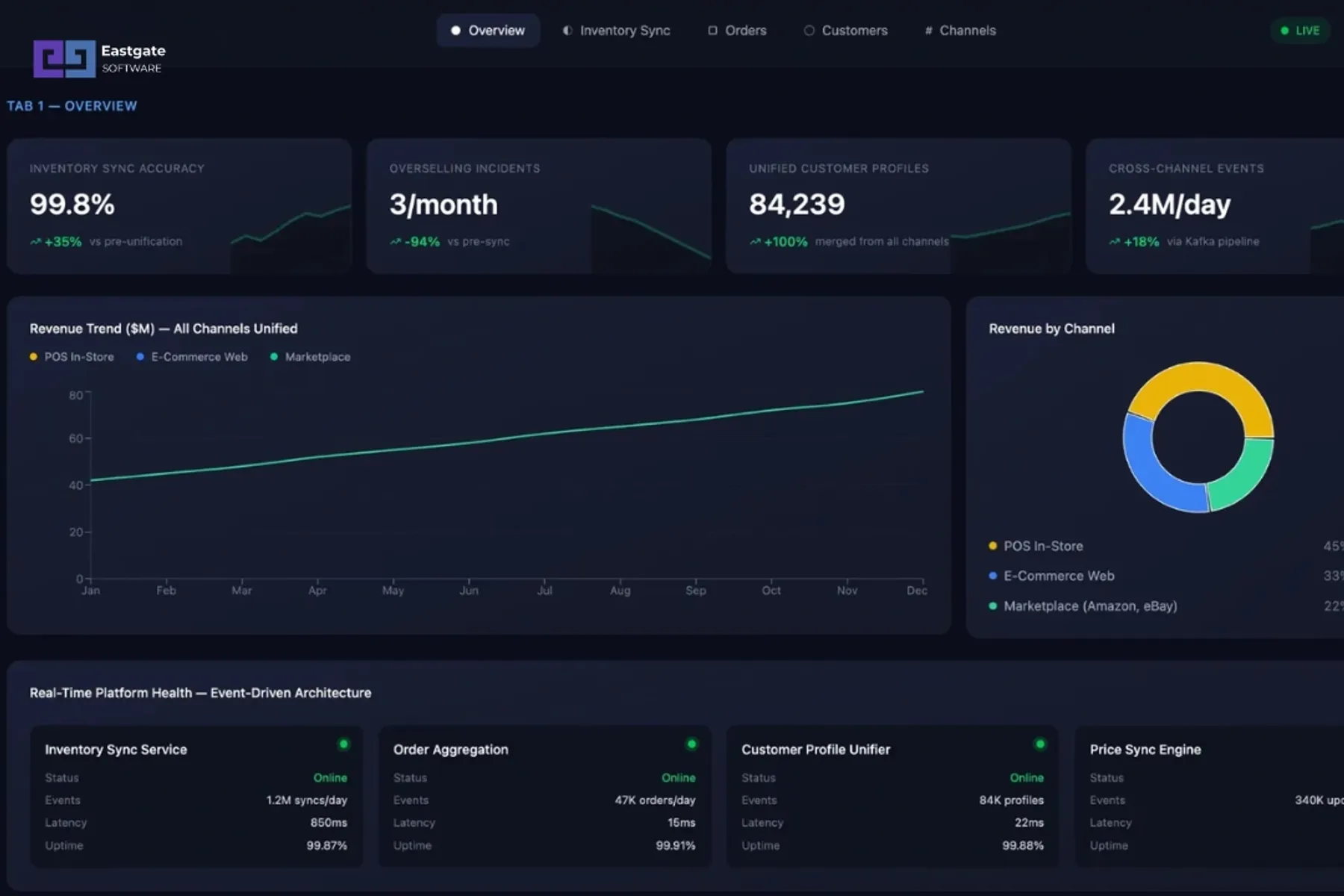This screenshot has width=1344, height=896.
Task: Click the green status dot on Customer Profile Unifier
Action: pos(1039,744)
